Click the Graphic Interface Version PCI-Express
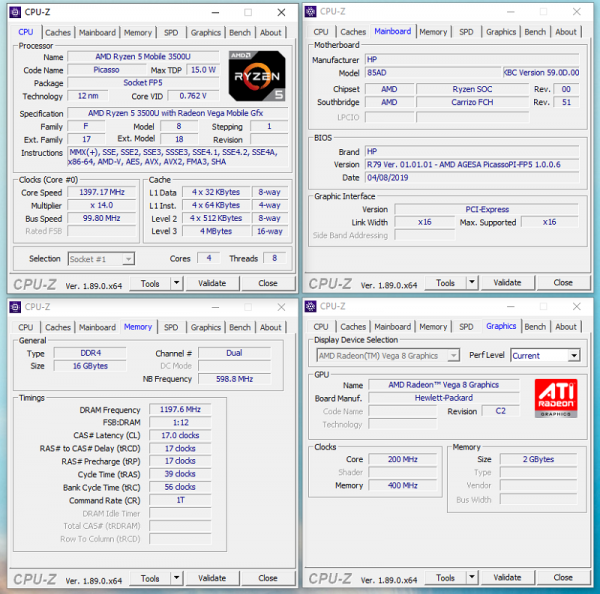The width and height of the screenshot is (600, 594). pos(487,209)
